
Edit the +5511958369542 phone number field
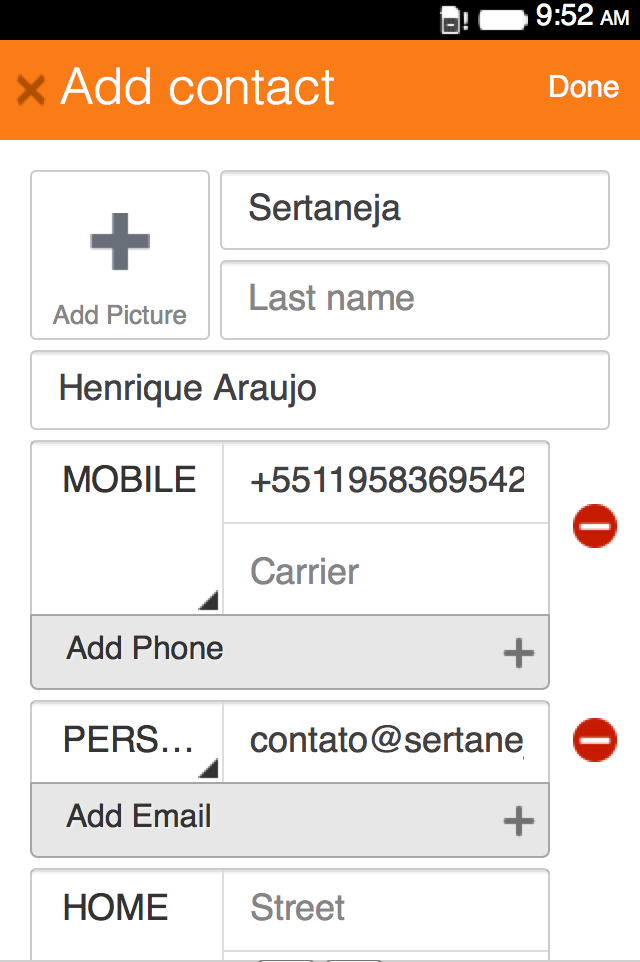(386, 481)
